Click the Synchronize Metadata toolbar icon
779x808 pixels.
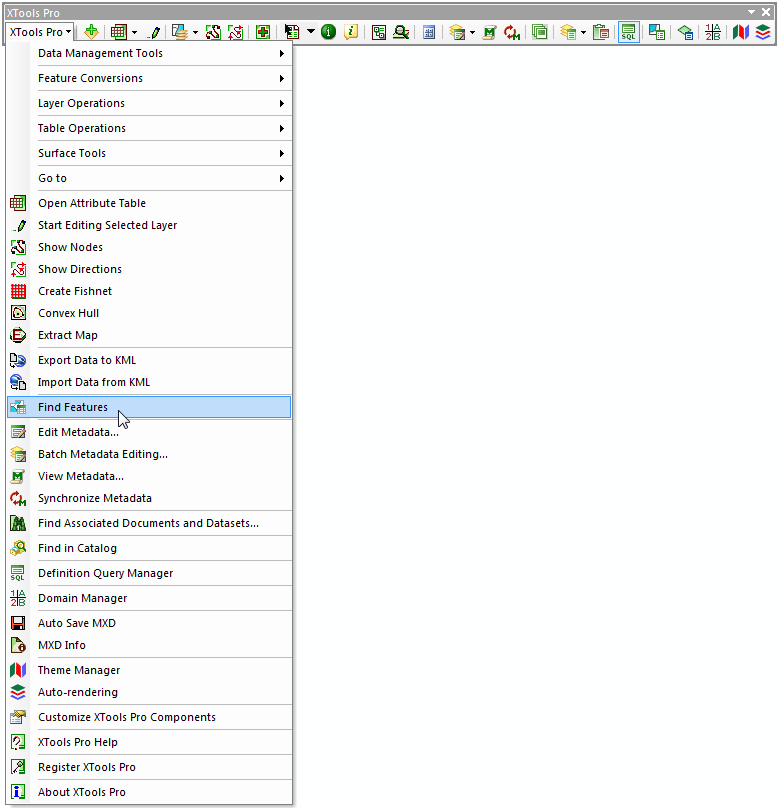click(511, 32)
